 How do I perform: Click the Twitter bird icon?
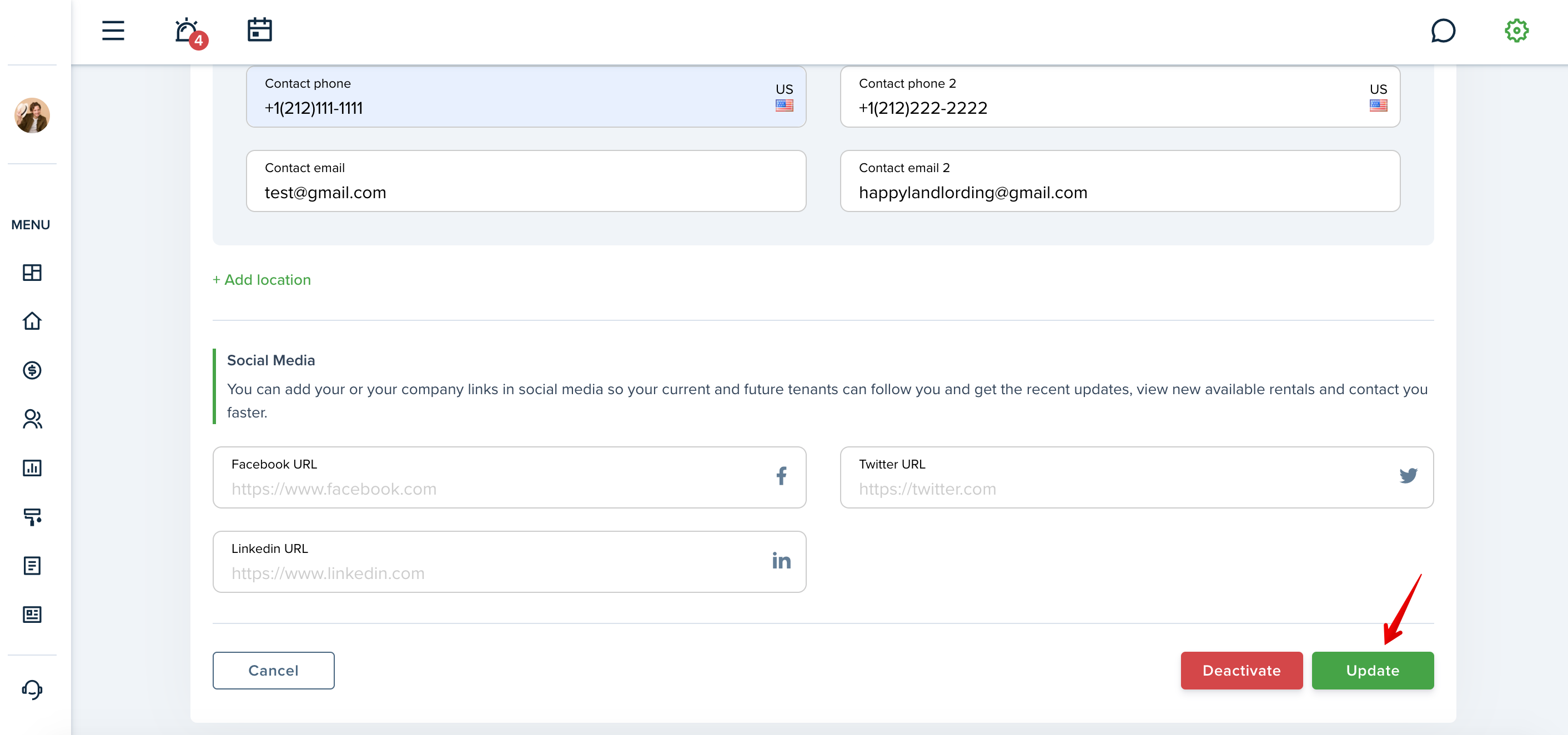click(1409, 476)
